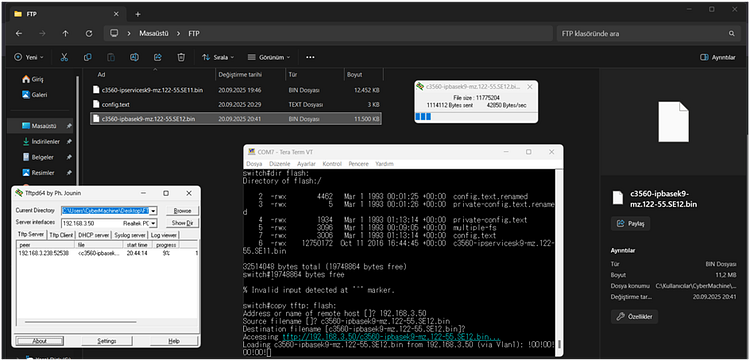The width and height of the screenshot is (750, 361).
Task: Open the Dosya menu in Tera Term
Action: coord(254,164)
